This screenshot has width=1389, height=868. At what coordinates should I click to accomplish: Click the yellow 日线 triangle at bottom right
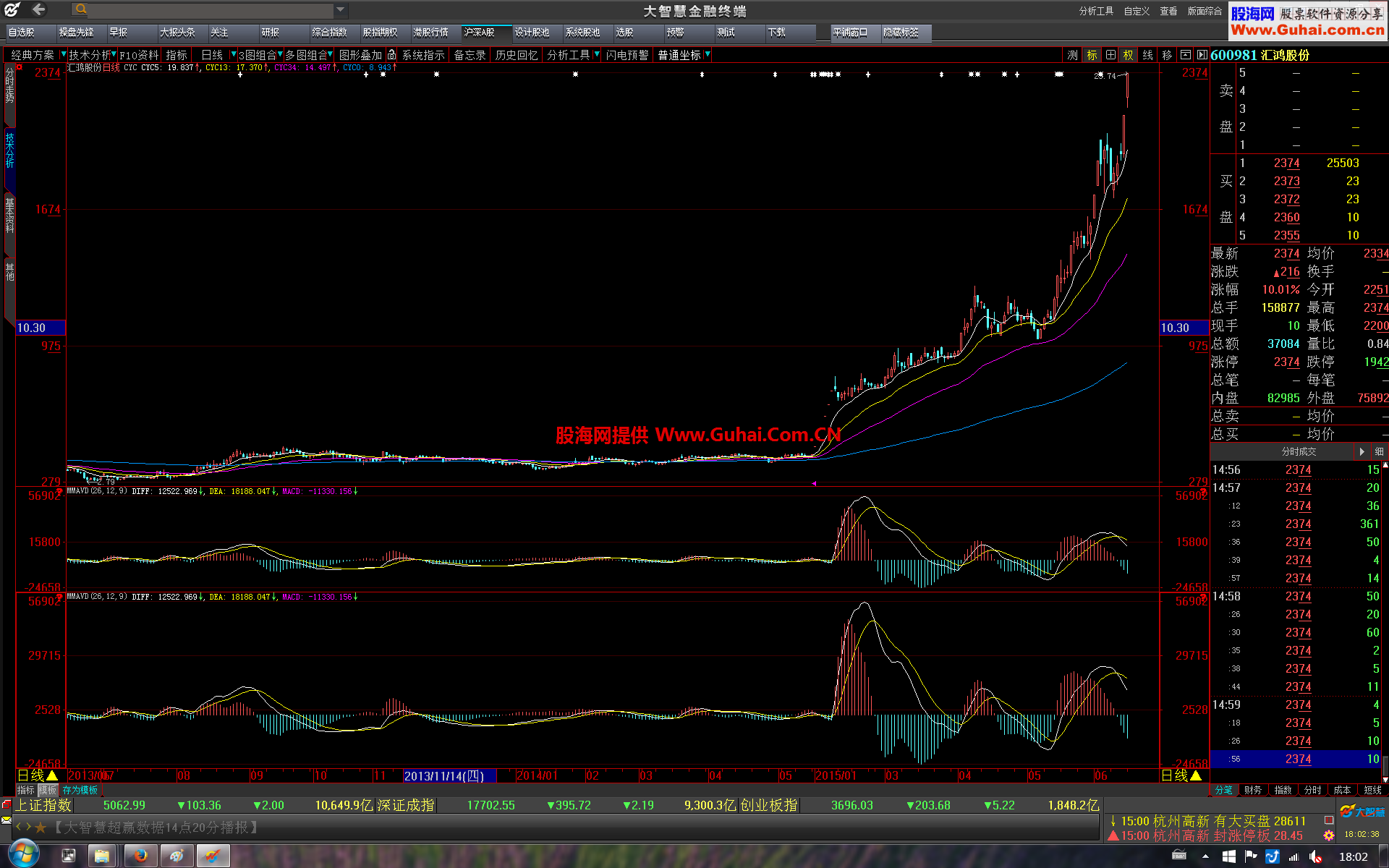(1195, 775)
